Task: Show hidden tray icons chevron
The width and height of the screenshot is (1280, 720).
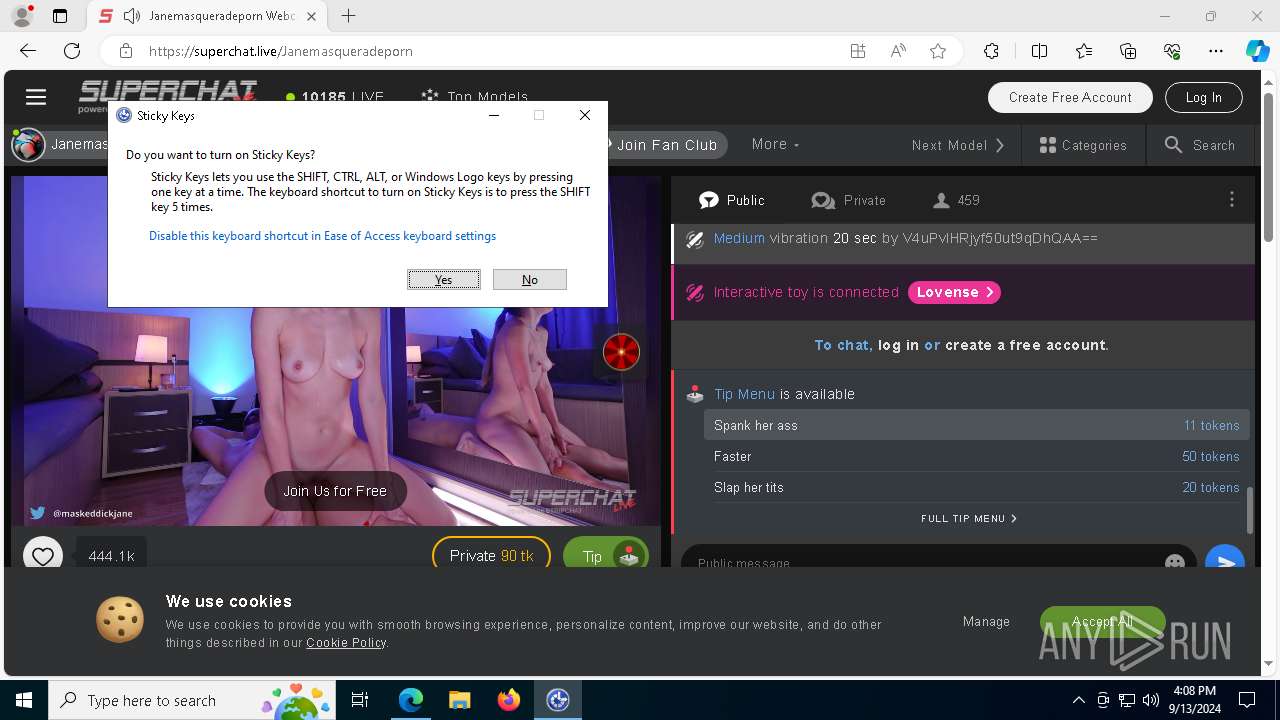Action: click(x=1078, y=700)
